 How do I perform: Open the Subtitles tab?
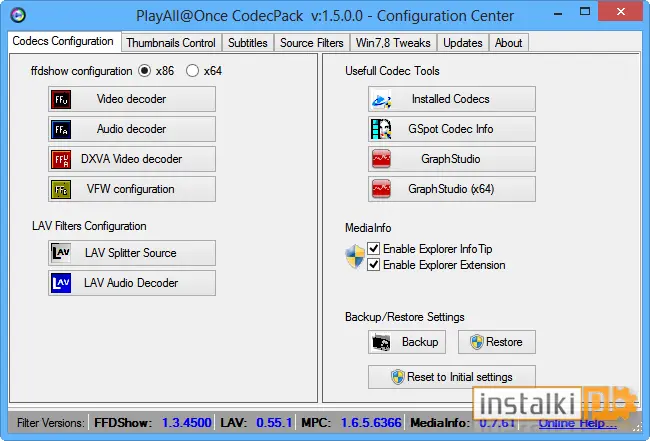tap(248, 43)
